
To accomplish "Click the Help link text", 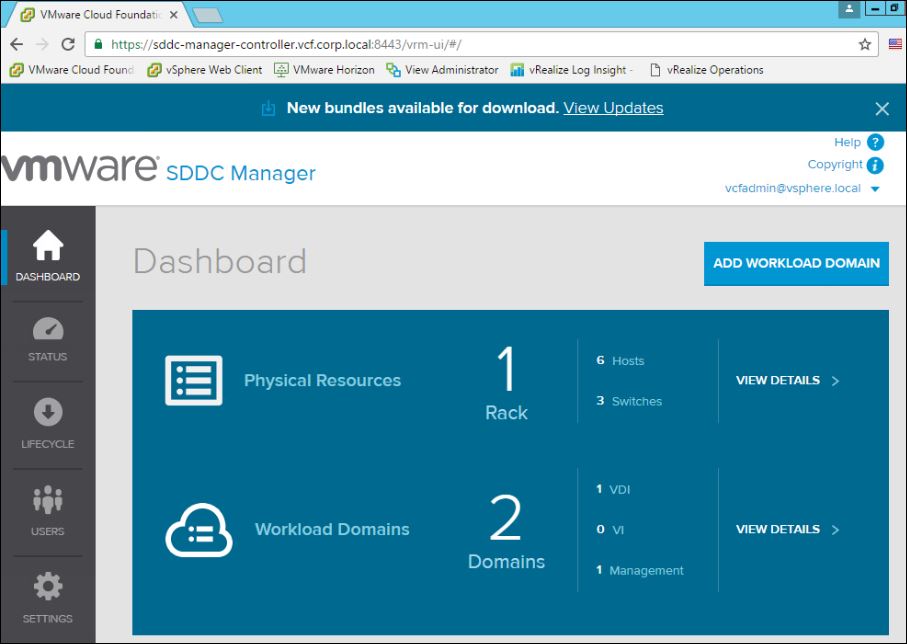I will [847, 142].
